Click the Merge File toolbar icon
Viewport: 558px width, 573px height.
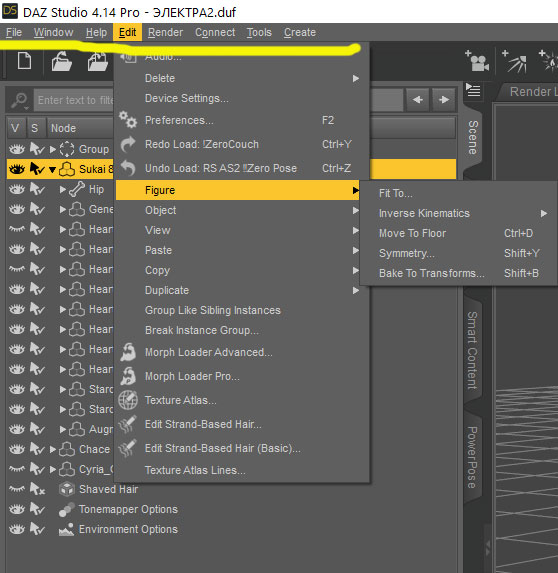pyautogui.click(x=98, y=61)
